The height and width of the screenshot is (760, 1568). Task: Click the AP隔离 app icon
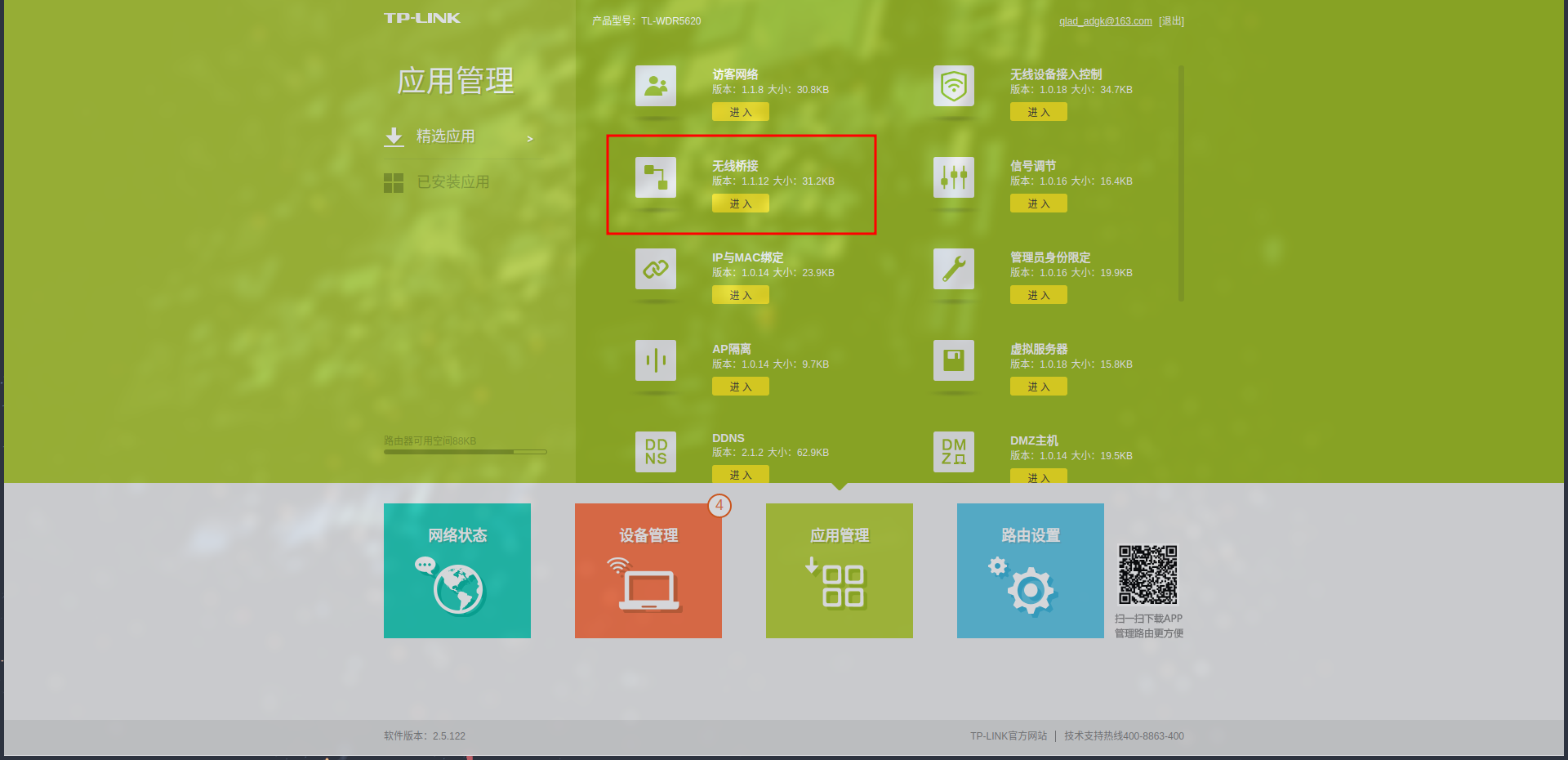click(656, 360)
